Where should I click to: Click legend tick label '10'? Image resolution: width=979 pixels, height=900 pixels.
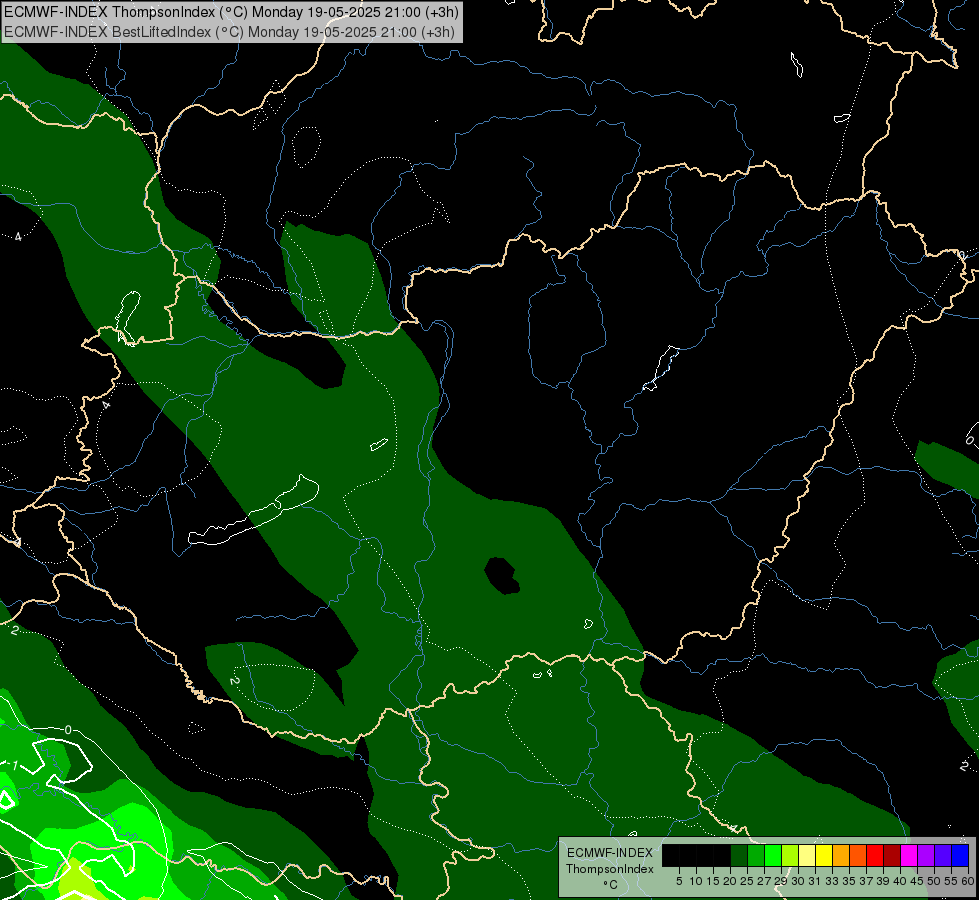pyautogui.click(x=696, y=881)
